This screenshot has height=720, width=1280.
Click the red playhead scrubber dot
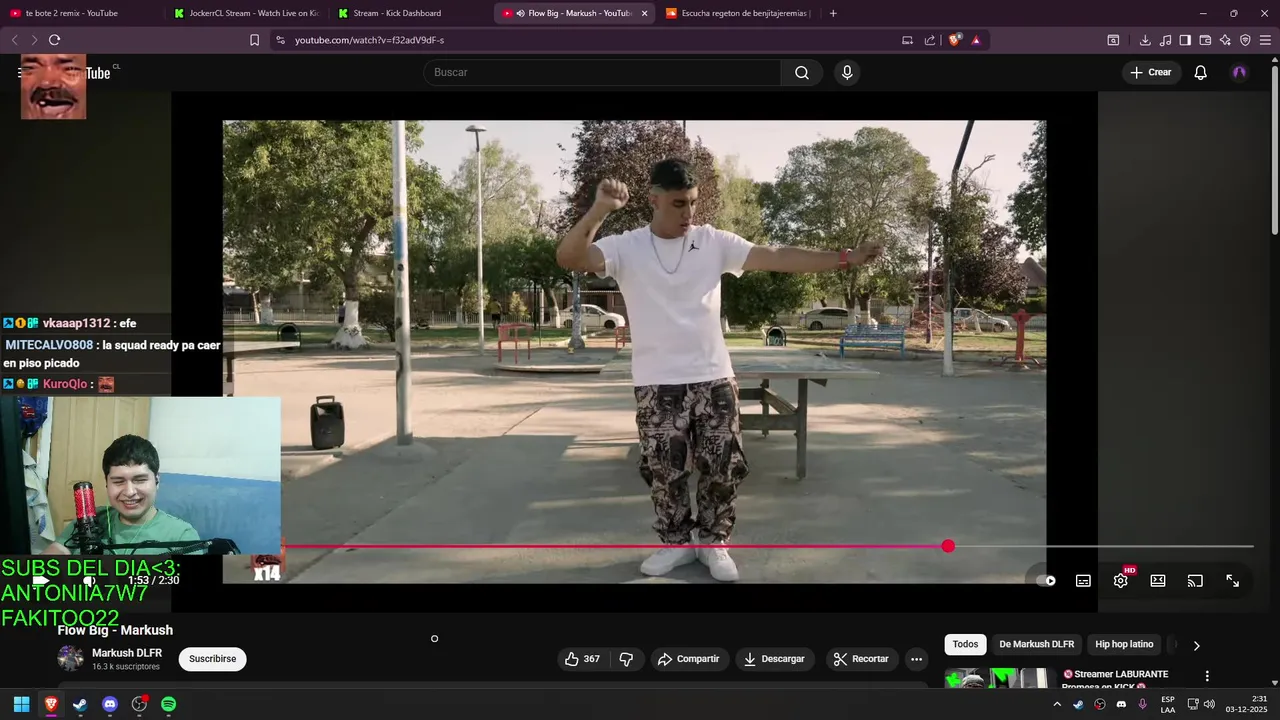pos(948,546)
